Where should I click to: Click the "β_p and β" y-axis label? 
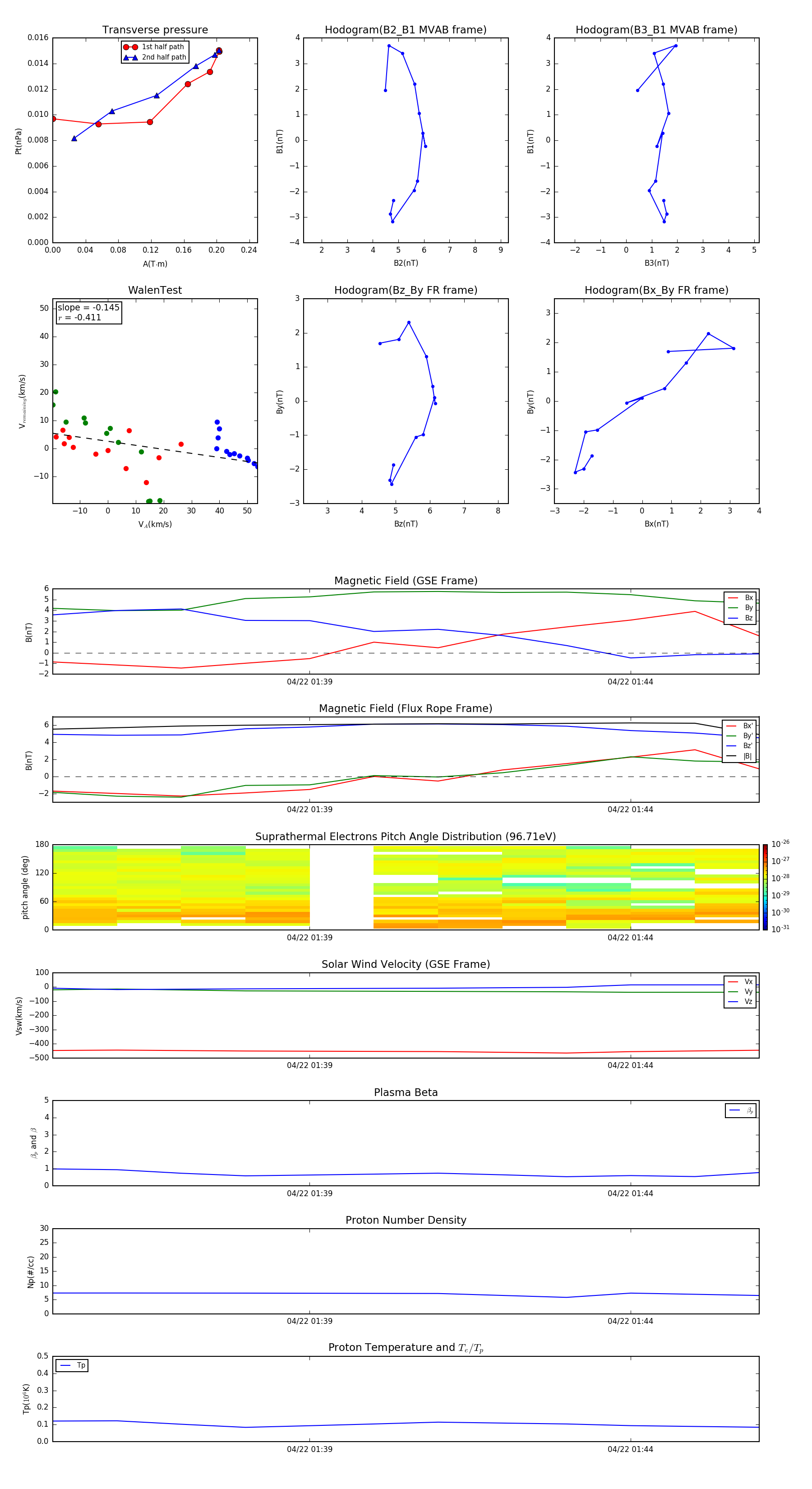tap(33, 1143)
